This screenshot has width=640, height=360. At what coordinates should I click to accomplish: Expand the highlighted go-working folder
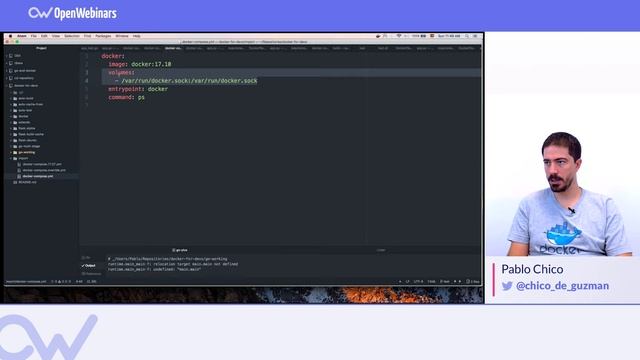click(27, 152)
